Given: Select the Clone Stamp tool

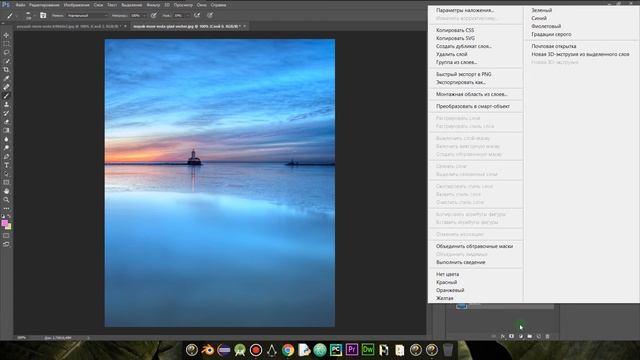Looking at the screenshot, I should 6,104.
